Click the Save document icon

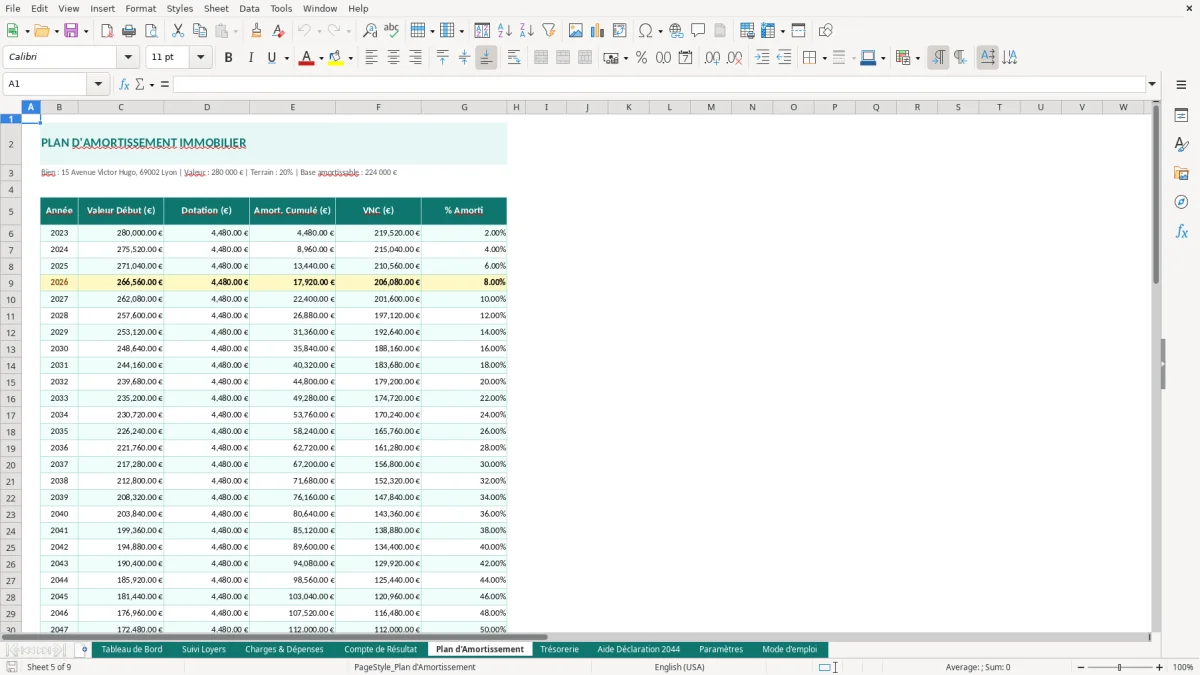pyautogui.click(x=71, y=31)
